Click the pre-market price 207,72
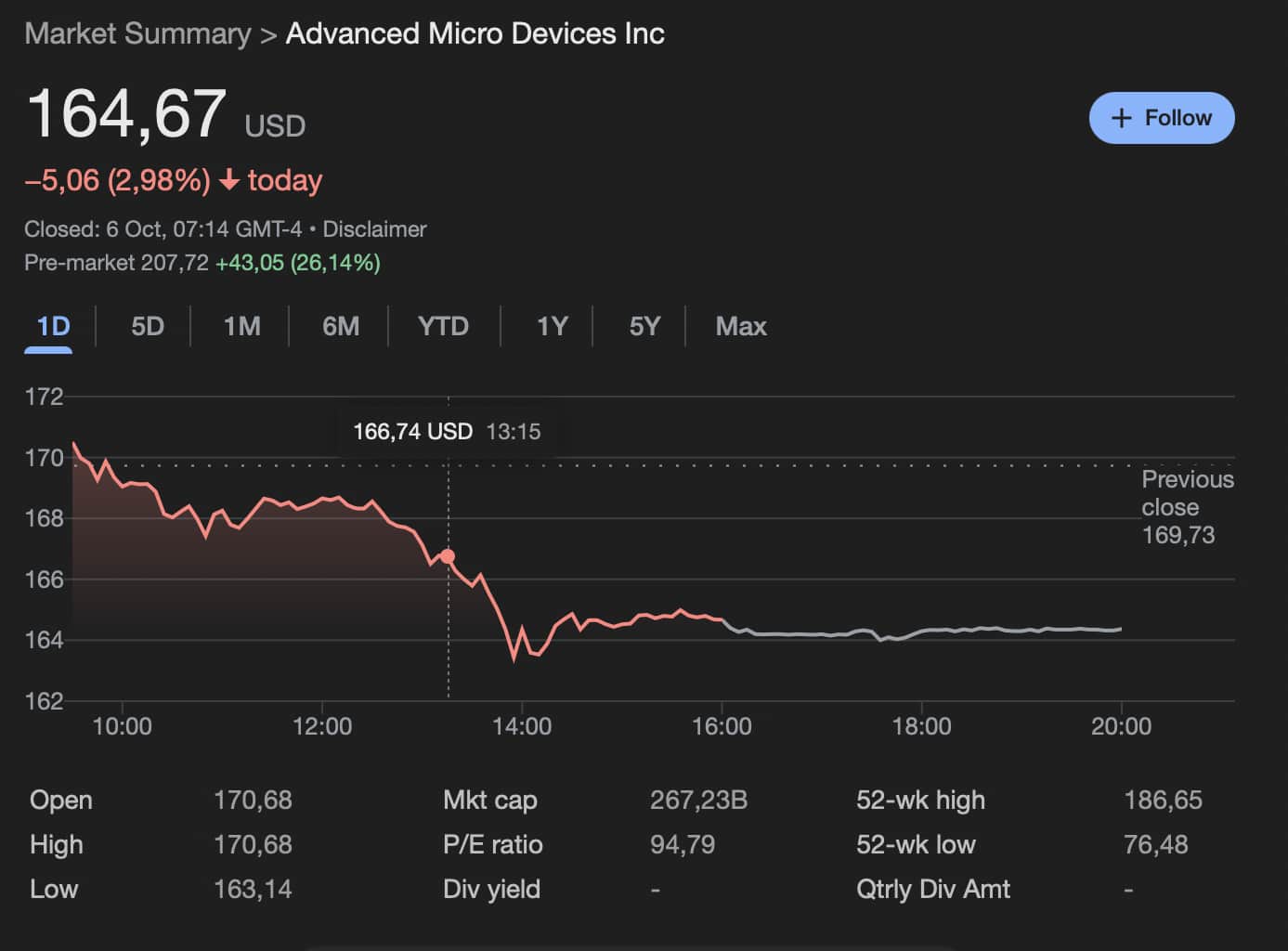 tap(175, 263)
